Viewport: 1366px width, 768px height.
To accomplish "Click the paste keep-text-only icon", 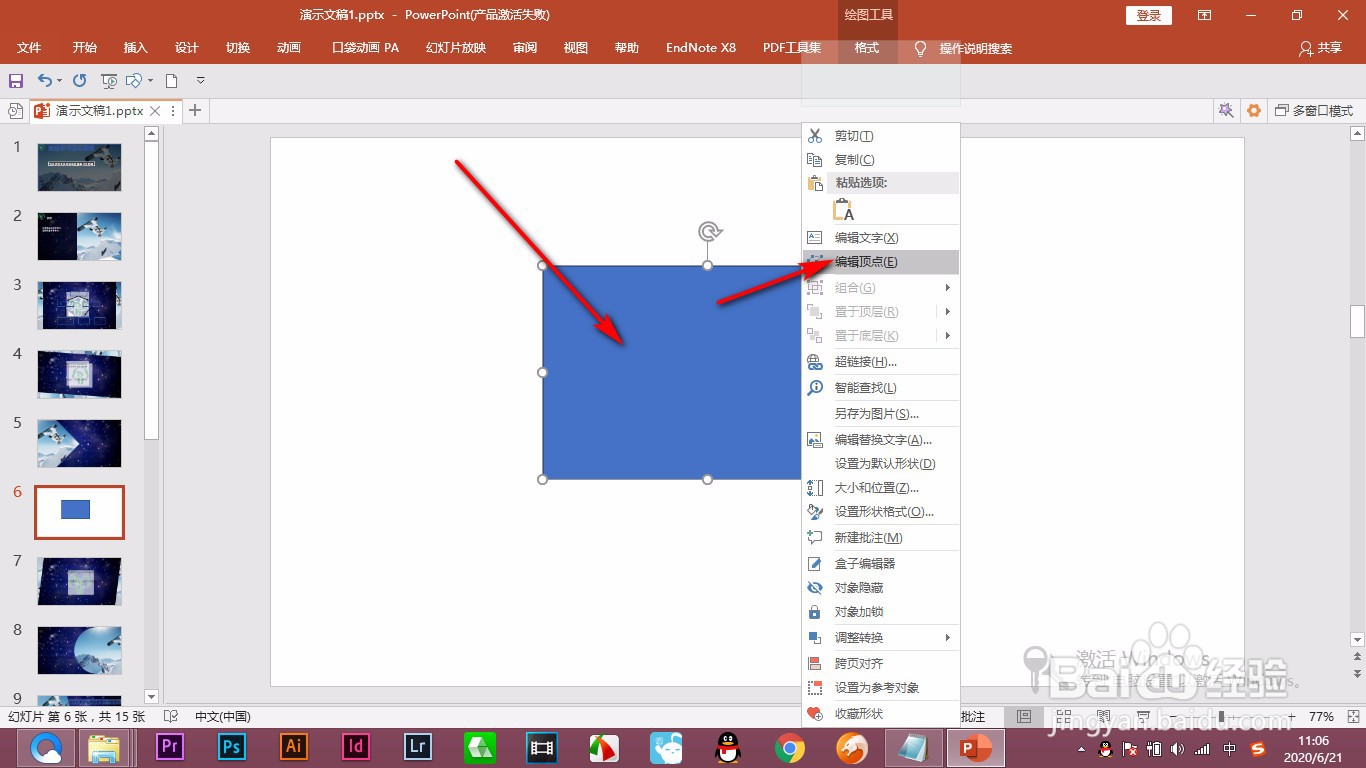I will (843, 209).
